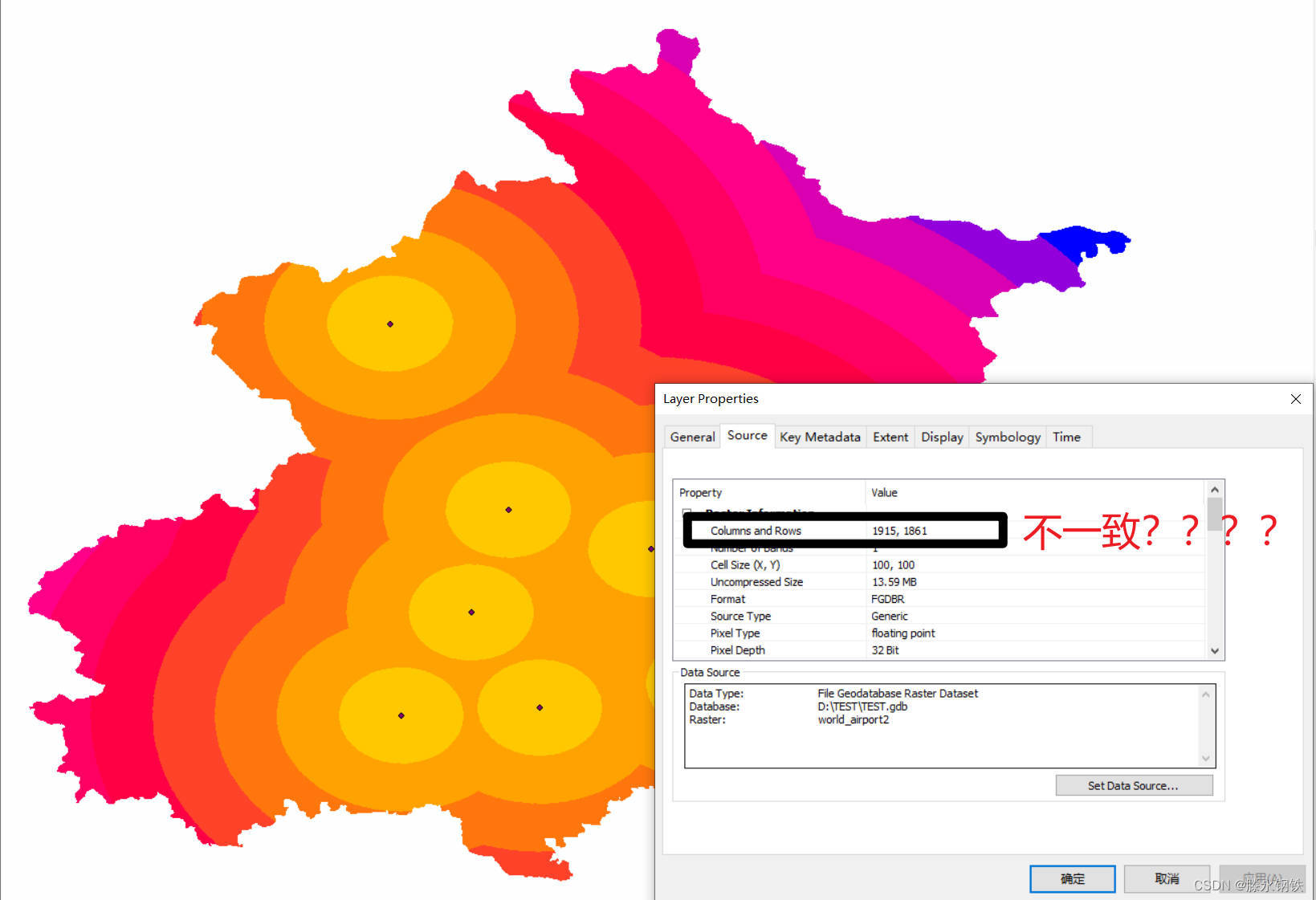Click the property list scroll-down arrow
Image resolution: width=1316 pixels, height=900 pixels.
coord(1214,651)
